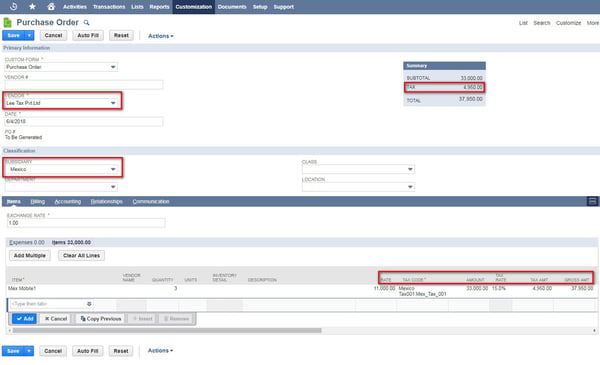Click the Date input field

[x=84, y=121]
